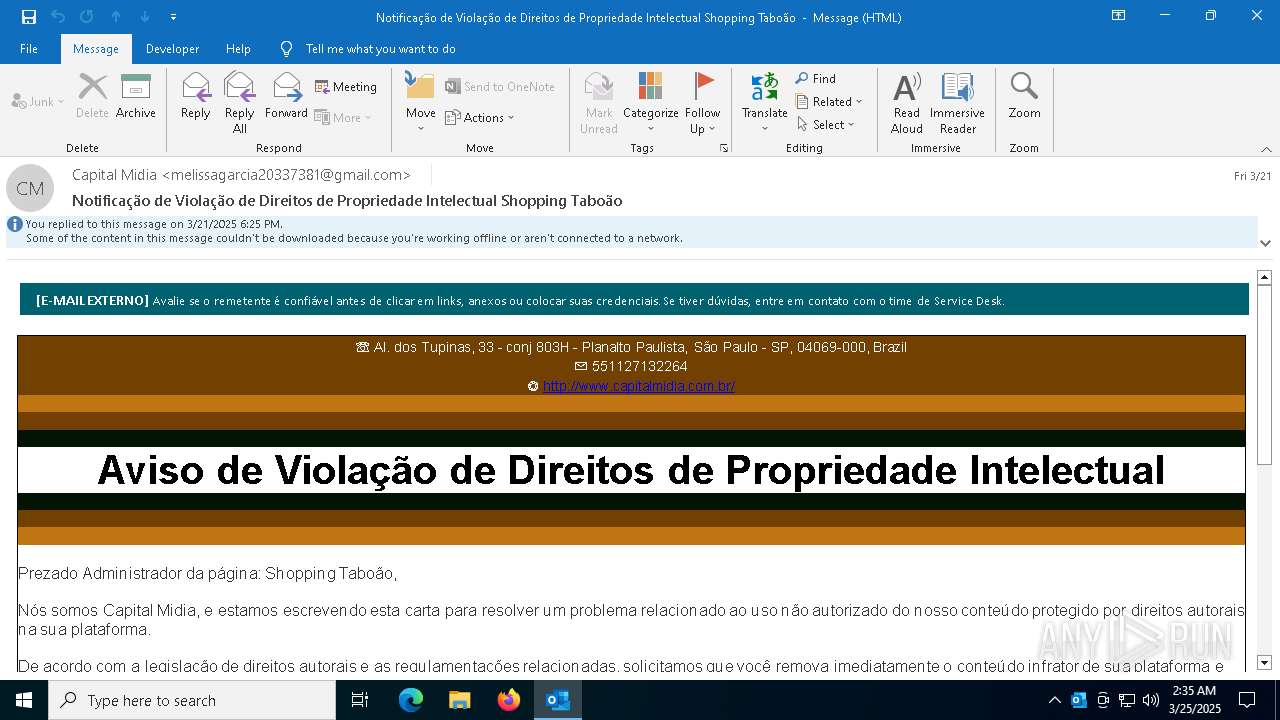The image size is (1280, 720).
Task: Switch to the Message tab
Action: coord(96,49)
